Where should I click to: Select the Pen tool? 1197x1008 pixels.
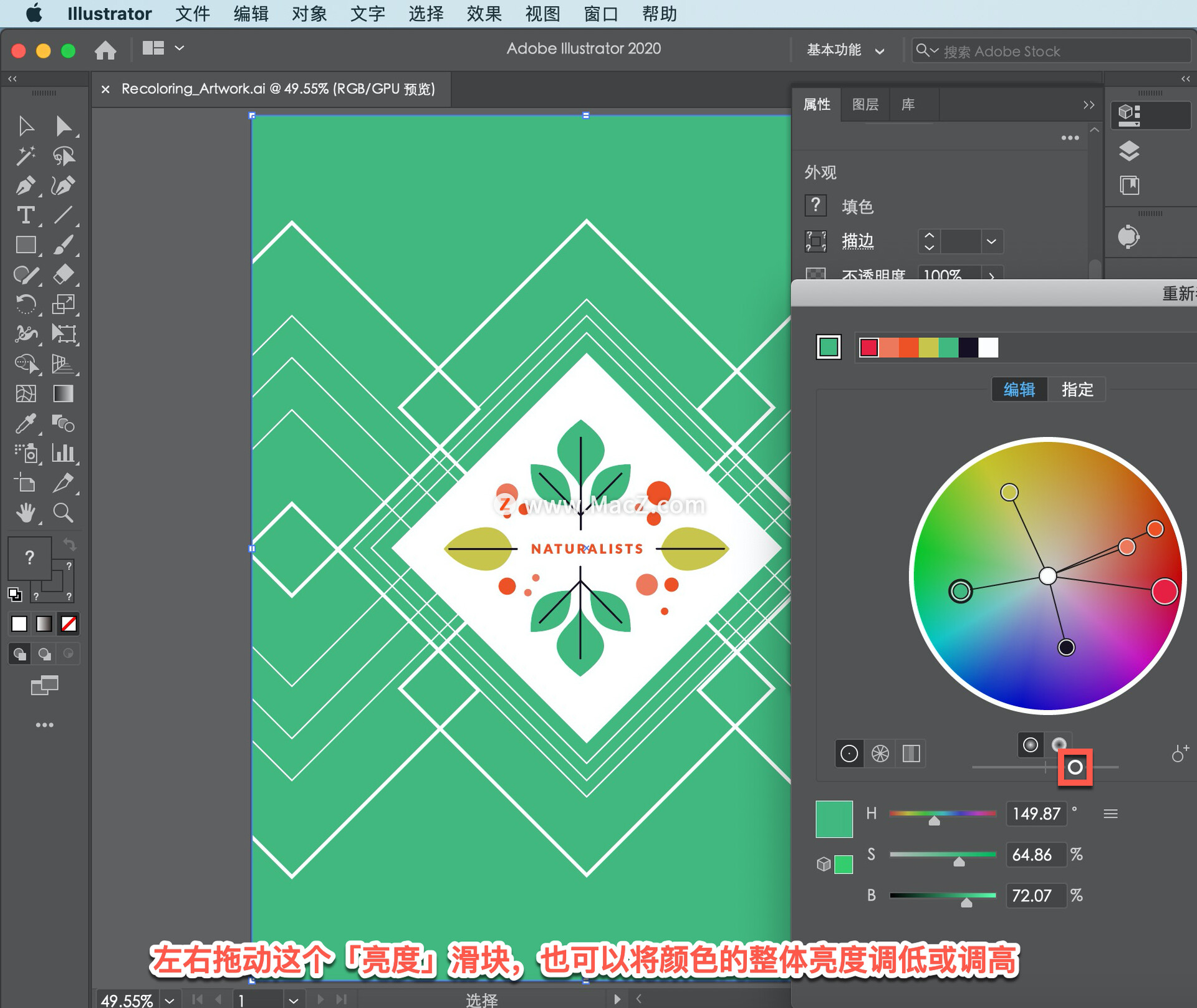click(x=25, y=185)
